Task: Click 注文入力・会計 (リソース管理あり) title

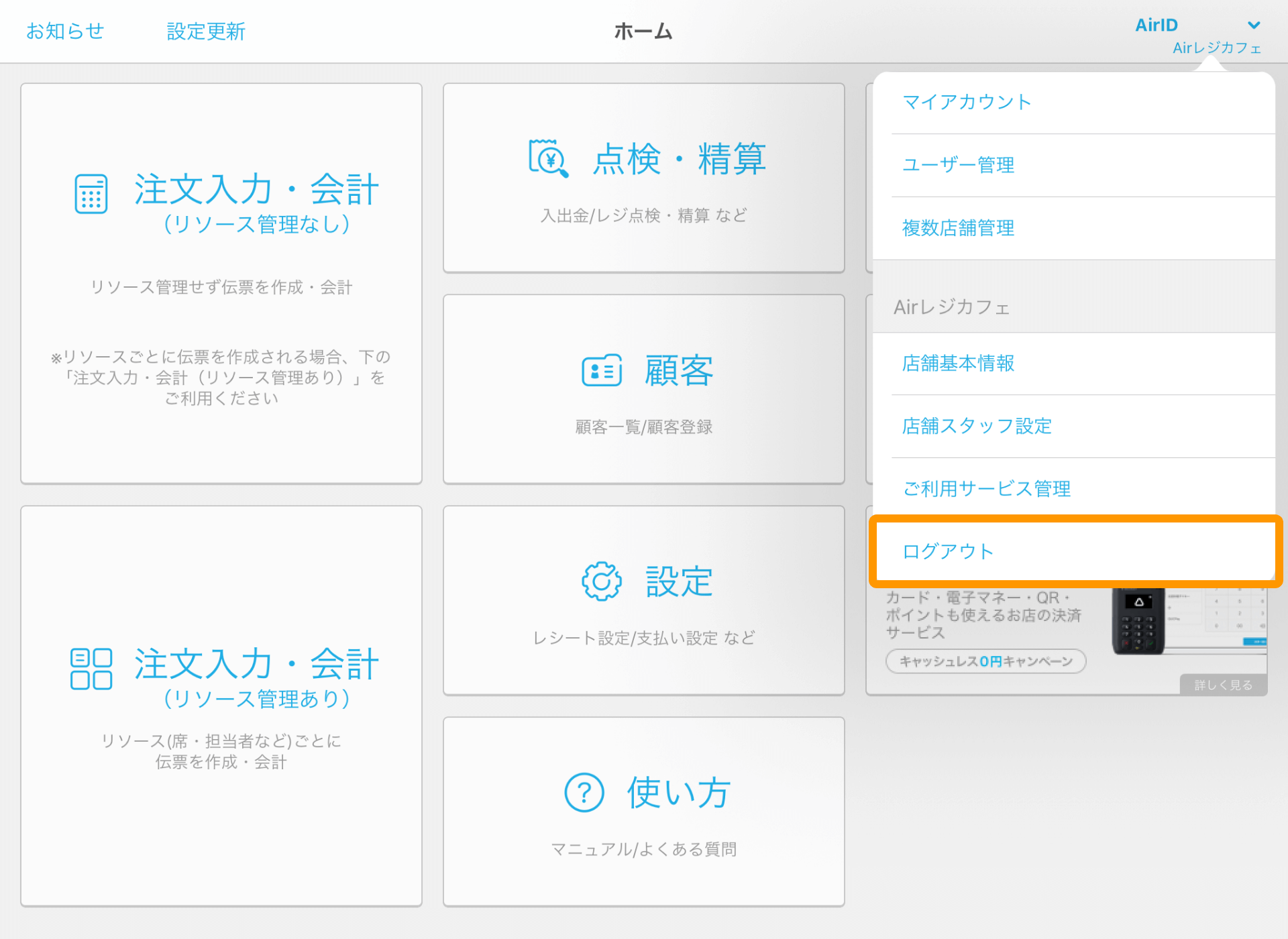Action: (x=257, y=678)
